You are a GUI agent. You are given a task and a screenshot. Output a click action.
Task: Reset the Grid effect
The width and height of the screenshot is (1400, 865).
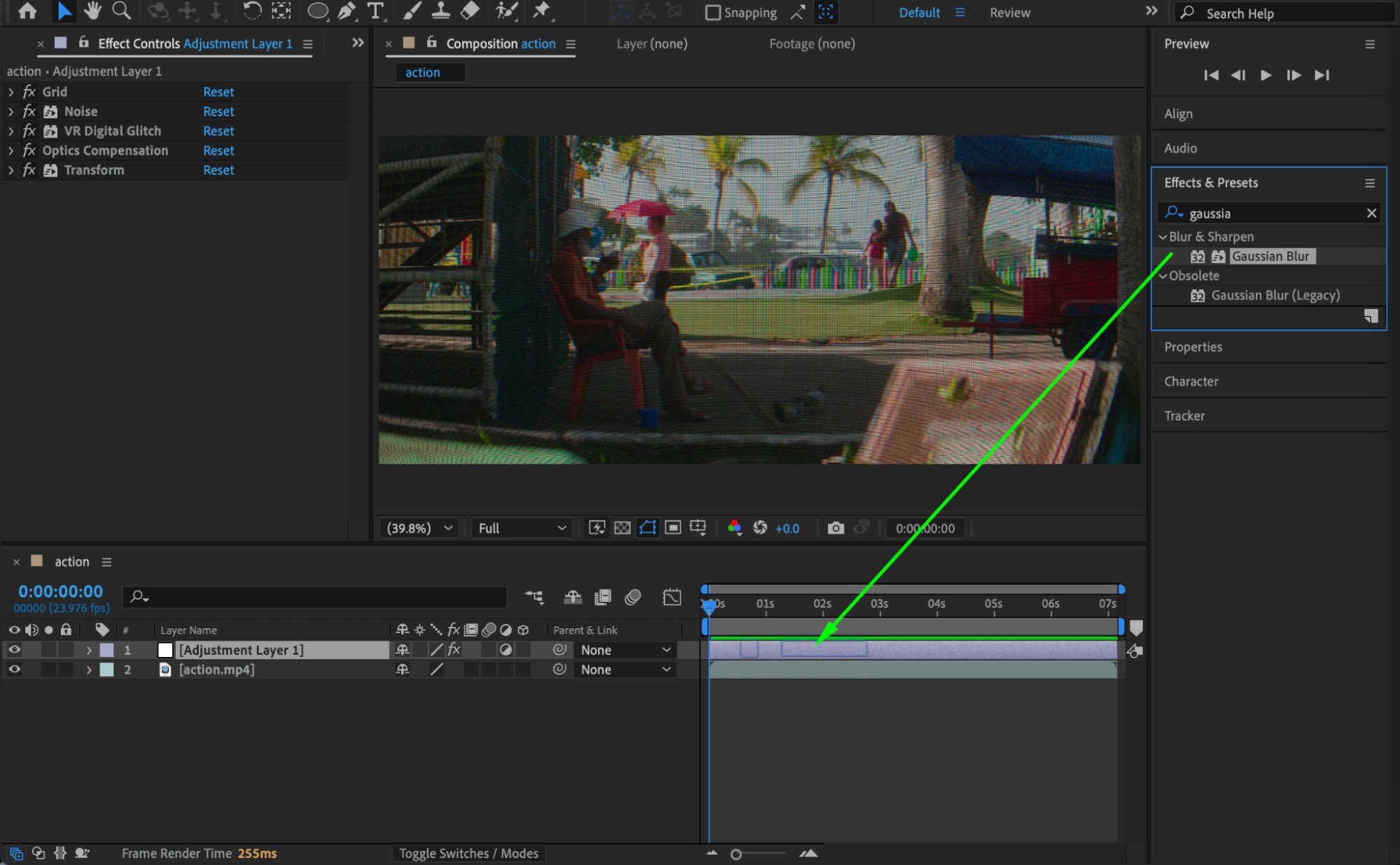219,92
